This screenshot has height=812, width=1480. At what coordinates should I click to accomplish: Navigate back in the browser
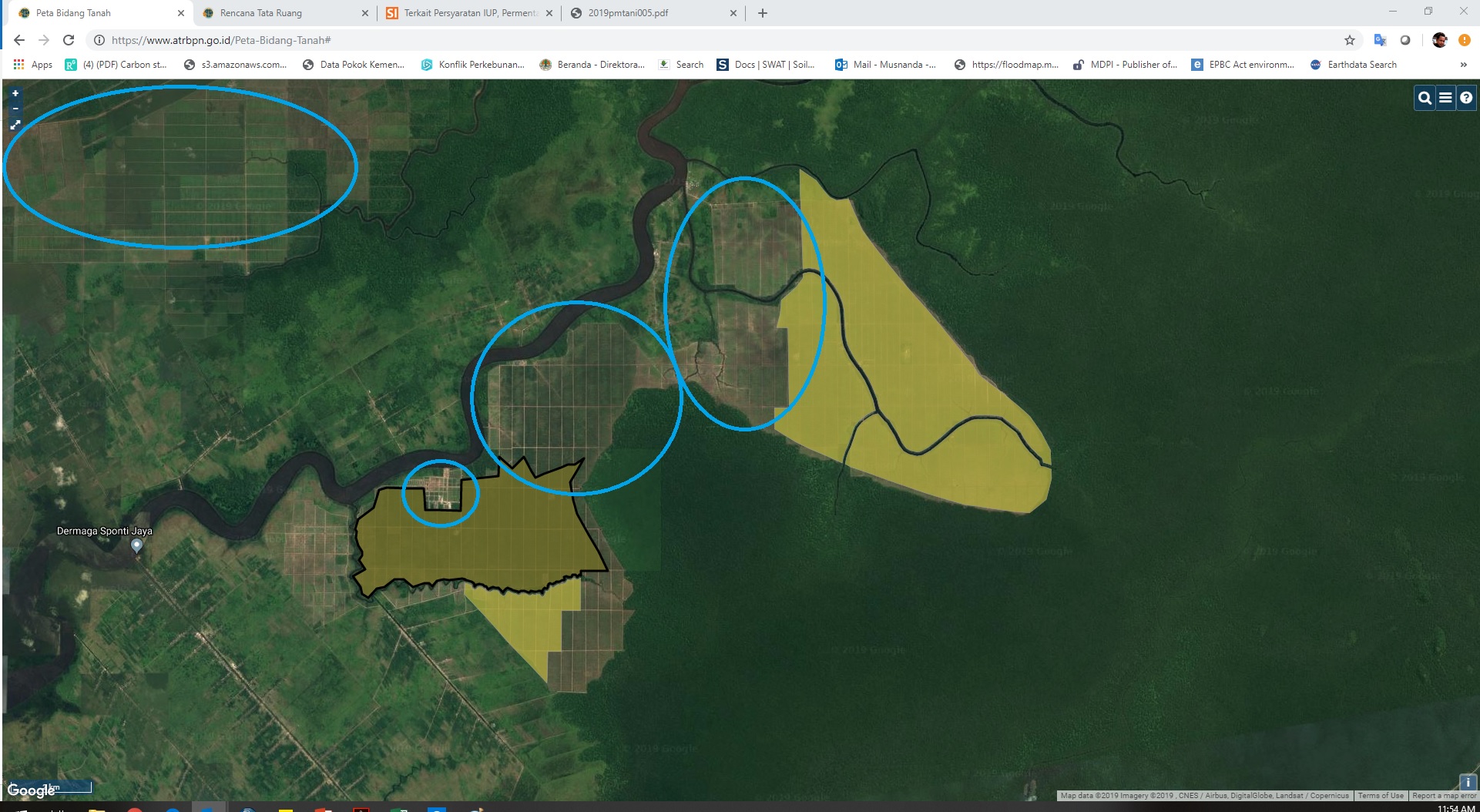(x=21, y=39)
